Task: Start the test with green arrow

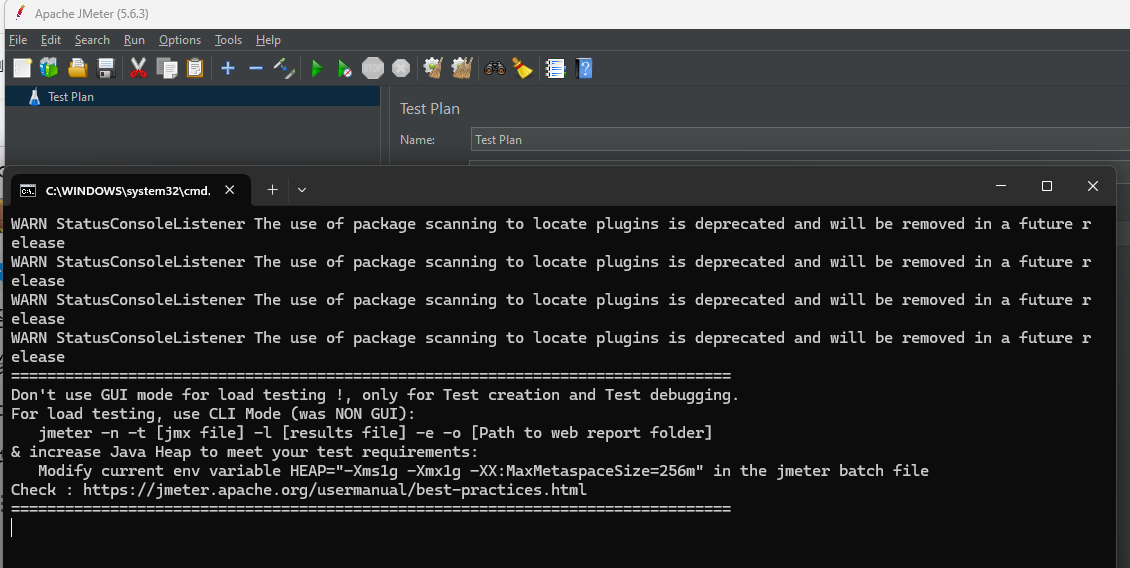Action: [x=316, y=68]
